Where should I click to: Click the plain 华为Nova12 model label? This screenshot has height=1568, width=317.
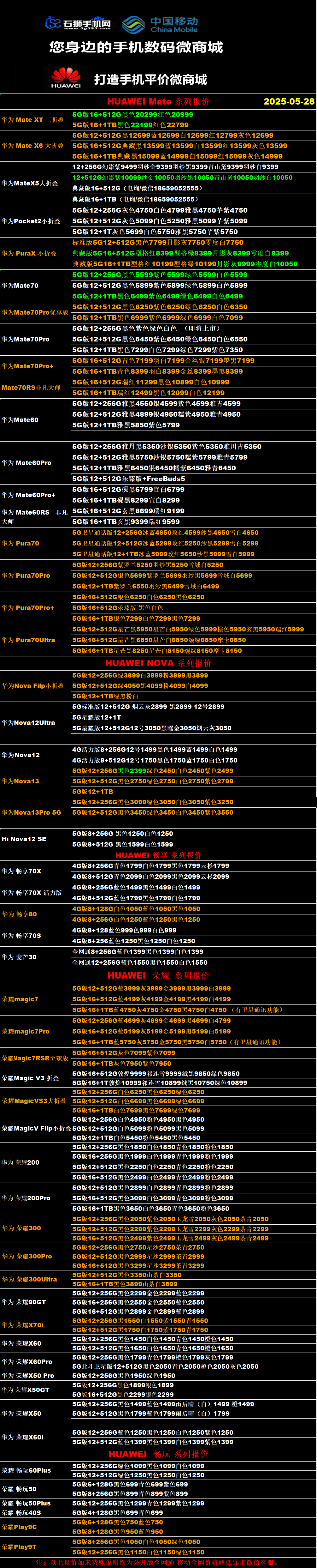tap(21, 755)
